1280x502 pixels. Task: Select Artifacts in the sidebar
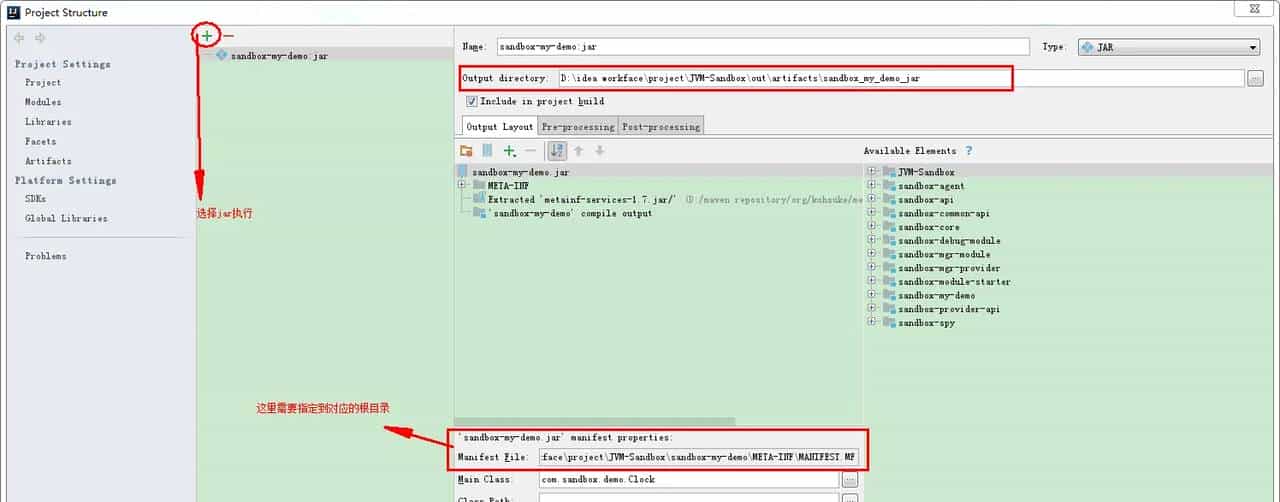point(48,161)
